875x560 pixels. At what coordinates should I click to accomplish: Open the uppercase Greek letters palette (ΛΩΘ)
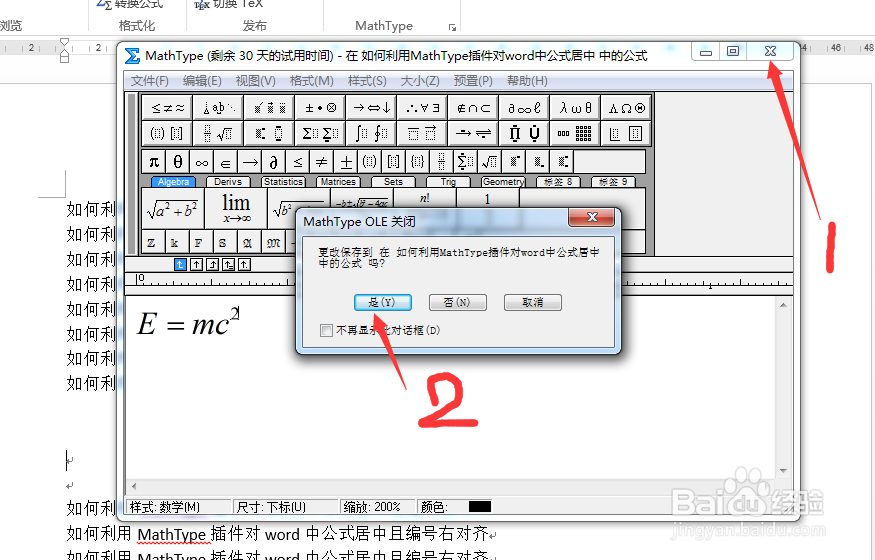[x=626, y=108]
